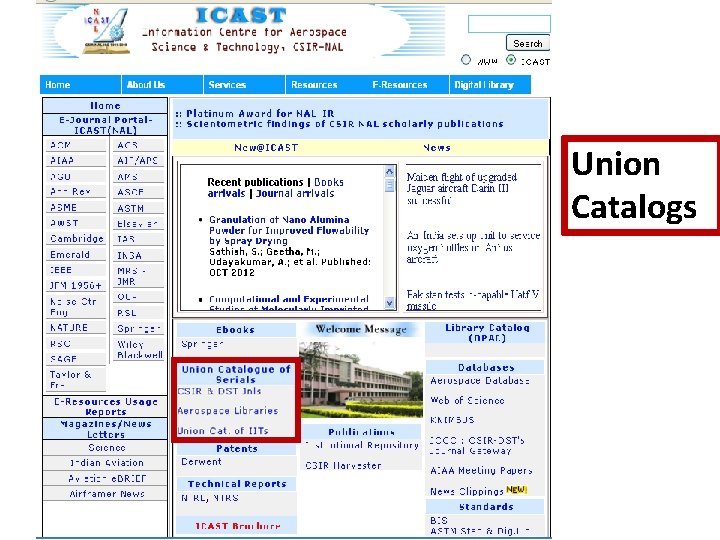This screenshot has width=720, height=540.
Task: Open the IEEE journal link
Action: 61,270
